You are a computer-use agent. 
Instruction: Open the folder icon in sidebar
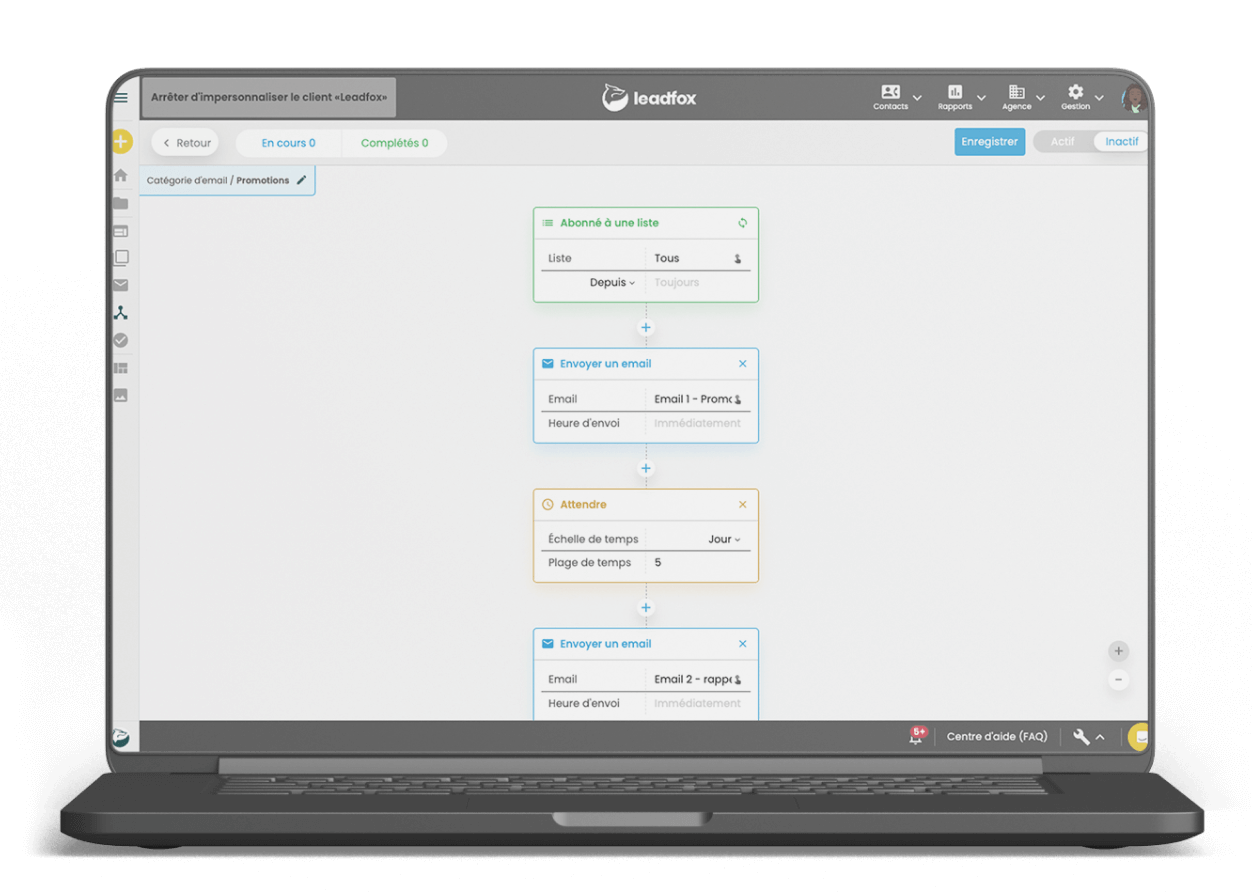(x=121, y=203)
